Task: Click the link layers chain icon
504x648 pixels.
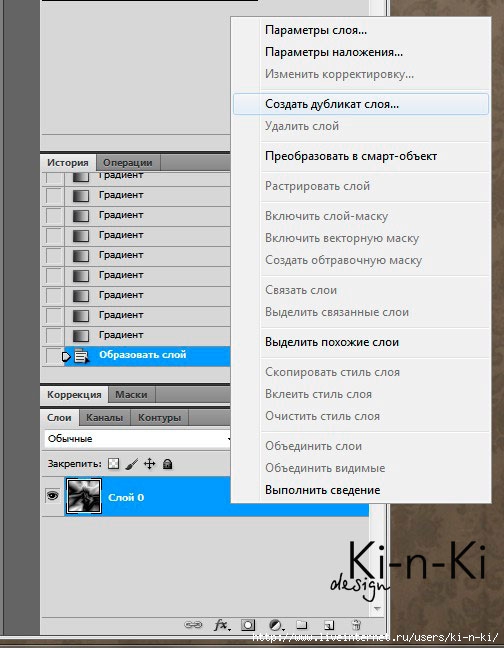Action: click(x=193, y=624)
